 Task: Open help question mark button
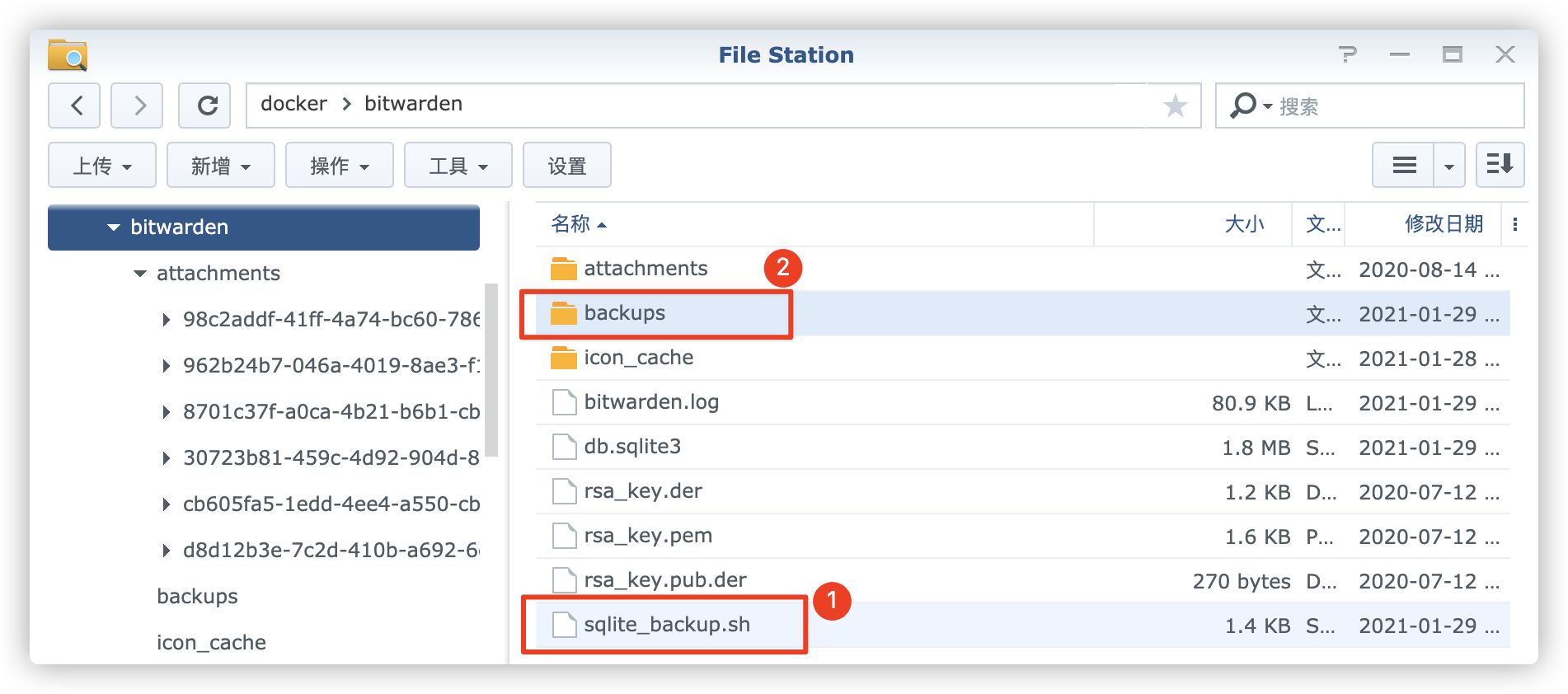1348,54
